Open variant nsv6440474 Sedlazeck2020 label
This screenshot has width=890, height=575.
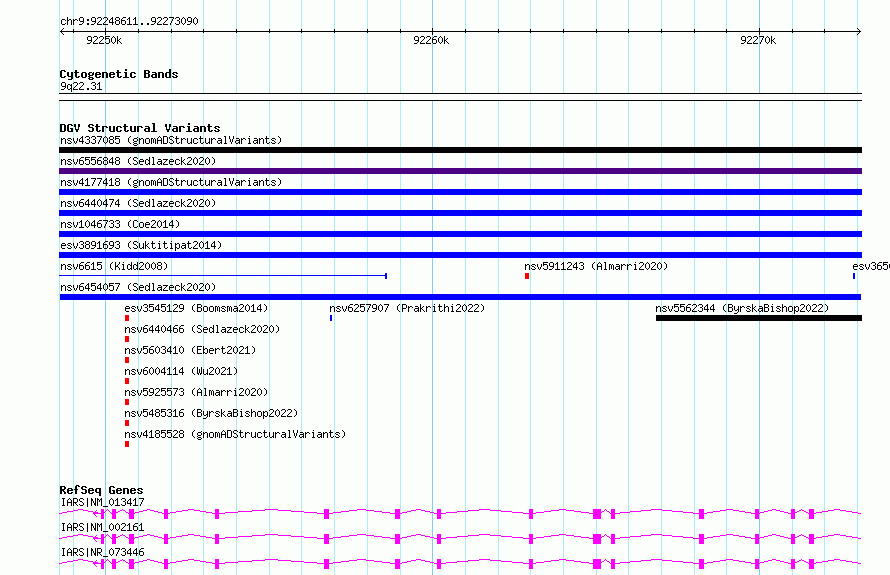[138, 203]
